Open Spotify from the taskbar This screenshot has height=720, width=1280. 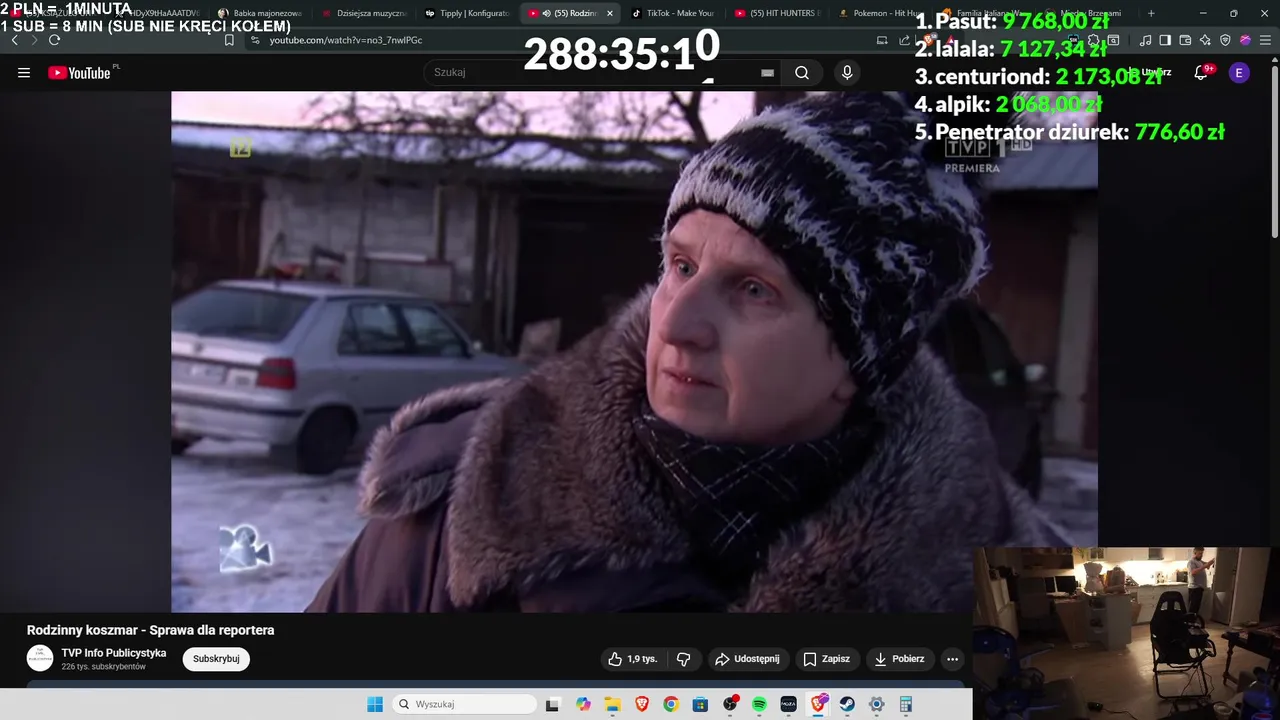(x=759, y=704)
